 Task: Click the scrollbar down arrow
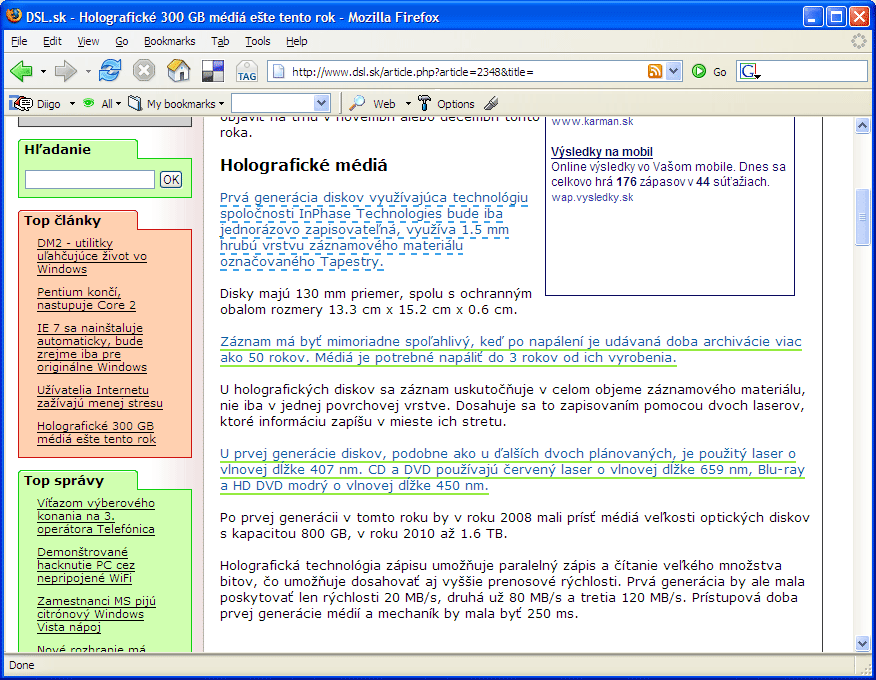point(862,644)
